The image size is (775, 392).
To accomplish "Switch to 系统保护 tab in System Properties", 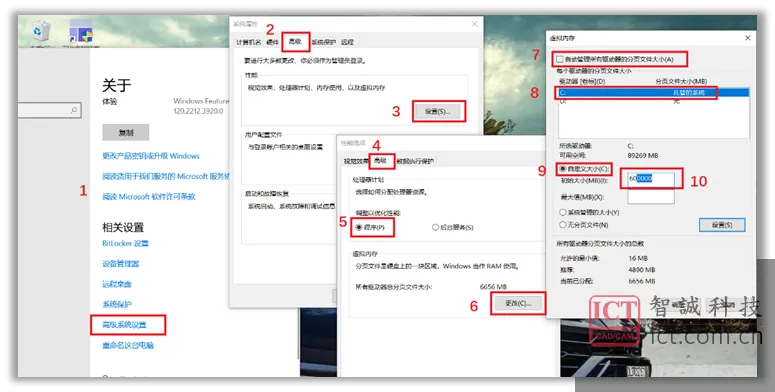I will click(x=324, y=42).
